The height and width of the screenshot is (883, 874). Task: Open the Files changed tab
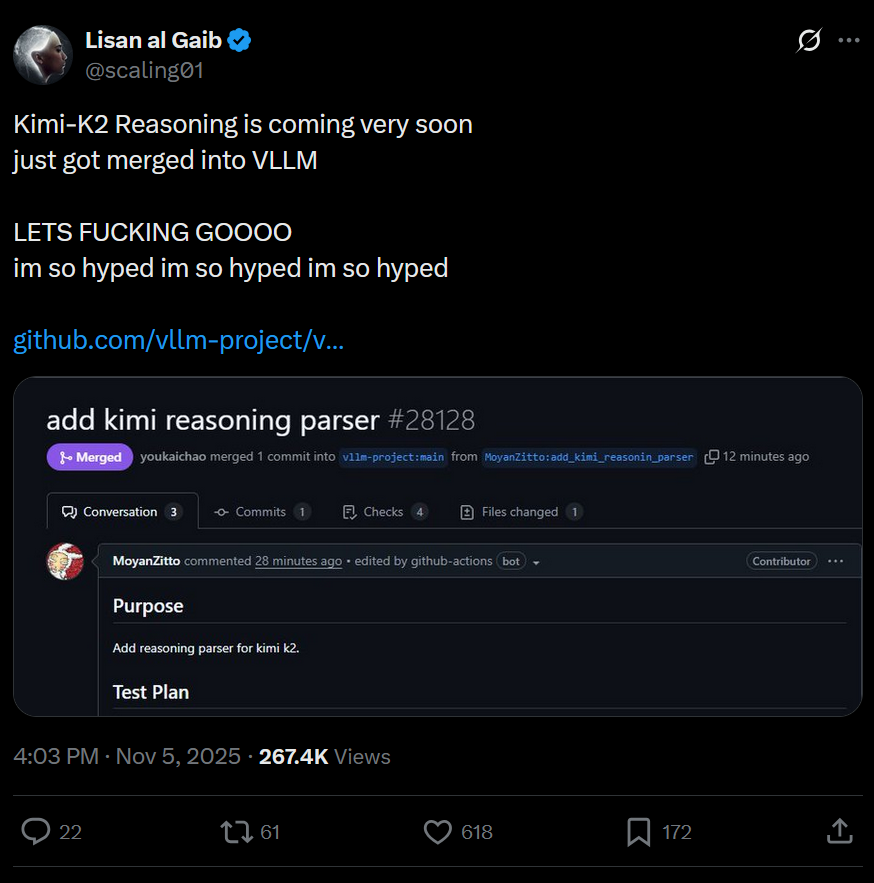point(521,512)
